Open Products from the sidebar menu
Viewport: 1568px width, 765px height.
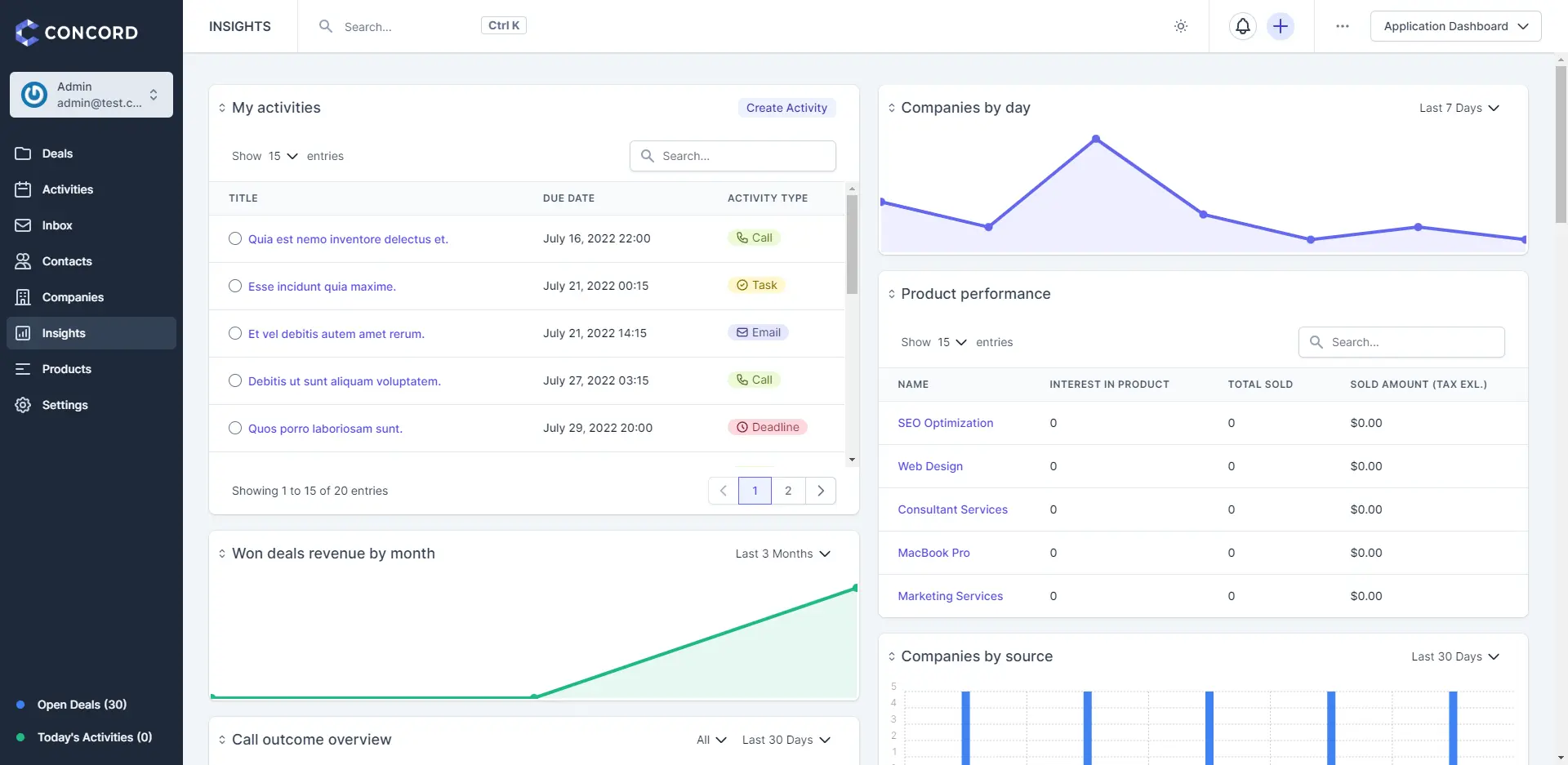[66, 369]
